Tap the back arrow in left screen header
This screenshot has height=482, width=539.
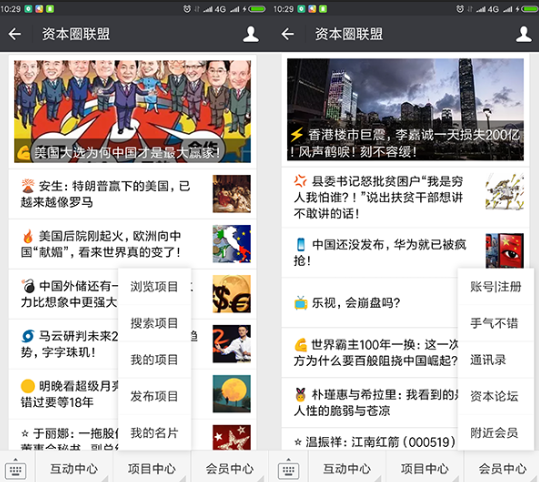click(15, 34)
